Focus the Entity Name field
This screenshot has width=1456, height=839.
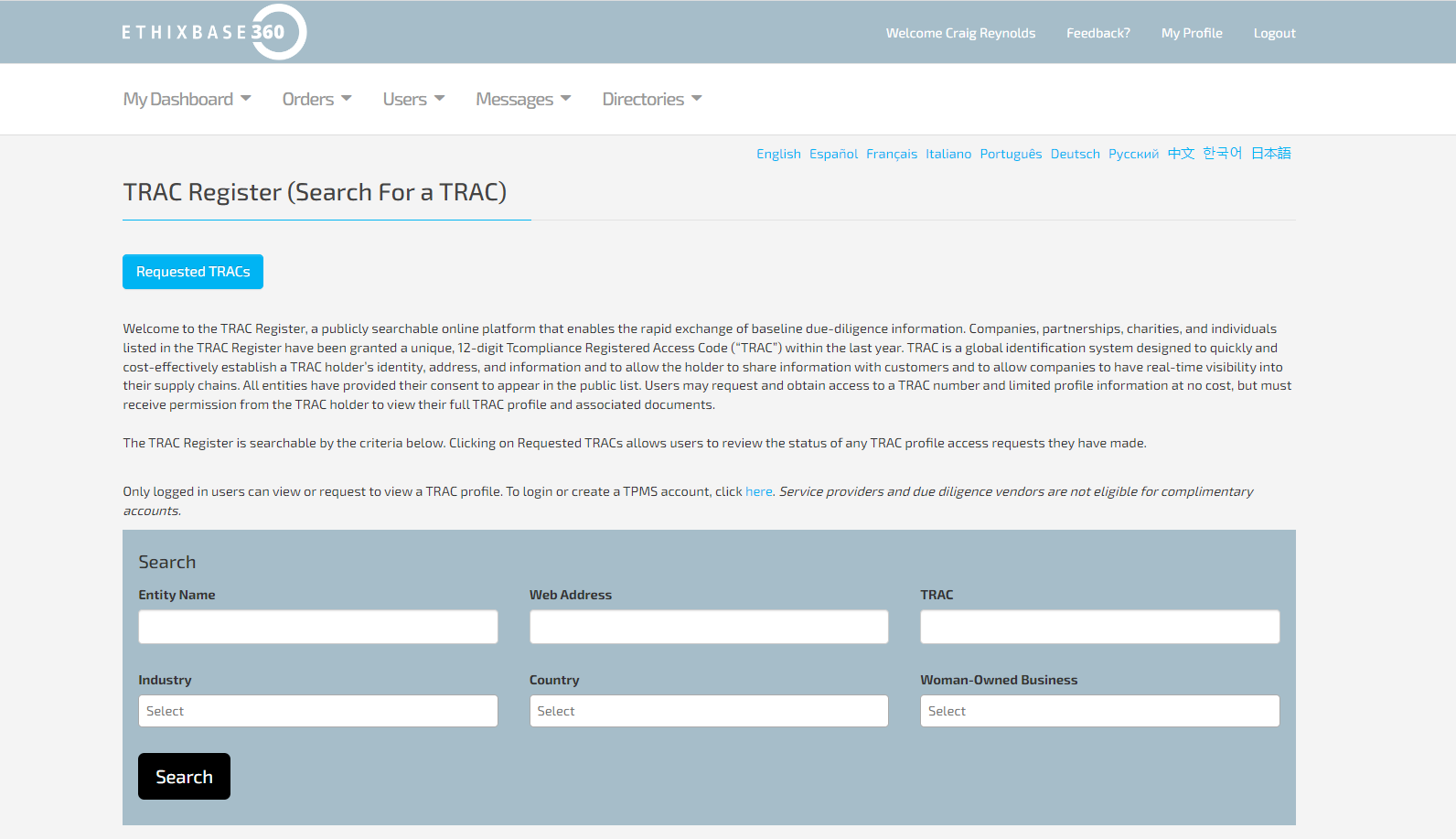pos(317,627)
